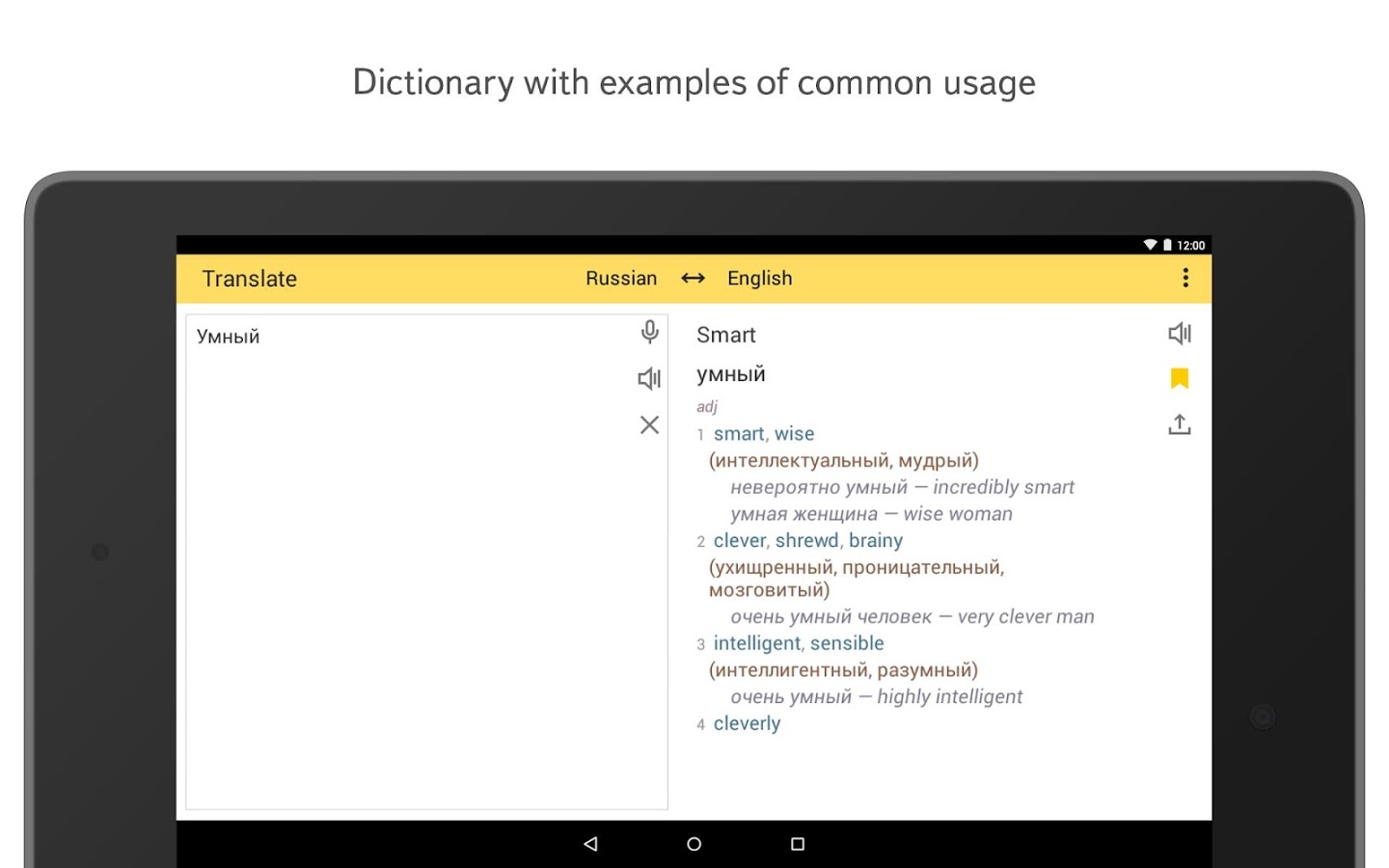The height and width of the screenshot is (868, 1389).
Task: Tap the dictionary word "shrewd" link
Action: [x=807, y=541]
